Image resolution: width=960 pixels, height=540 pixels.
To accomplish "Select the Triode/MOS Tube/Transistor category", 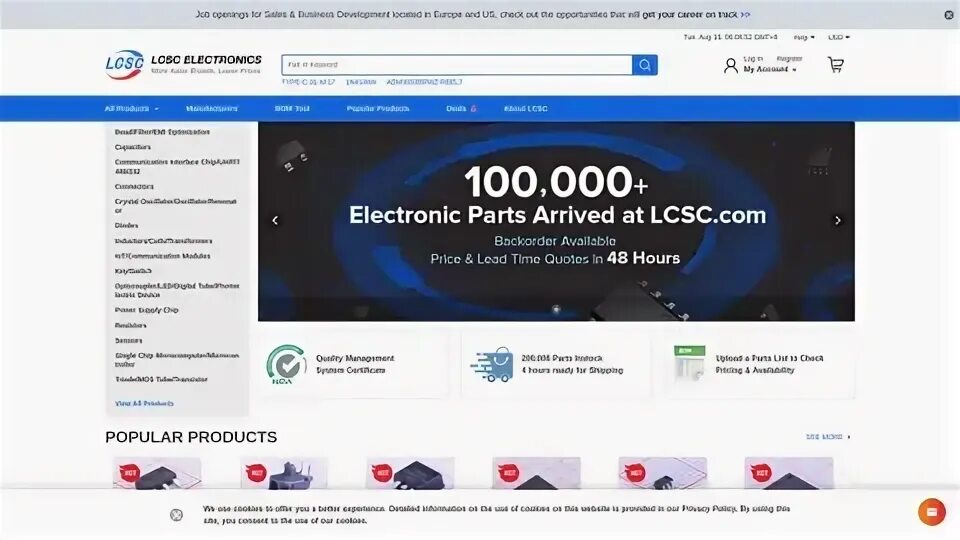I will pyautogui.click(x=161, y=379).
